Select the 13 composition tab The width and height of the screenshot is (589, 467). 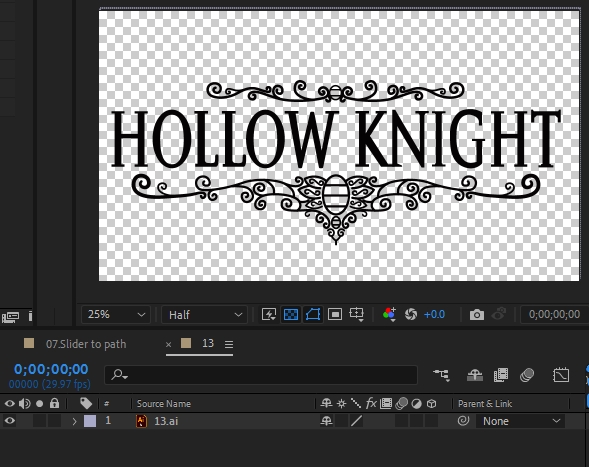pos(208,343)
